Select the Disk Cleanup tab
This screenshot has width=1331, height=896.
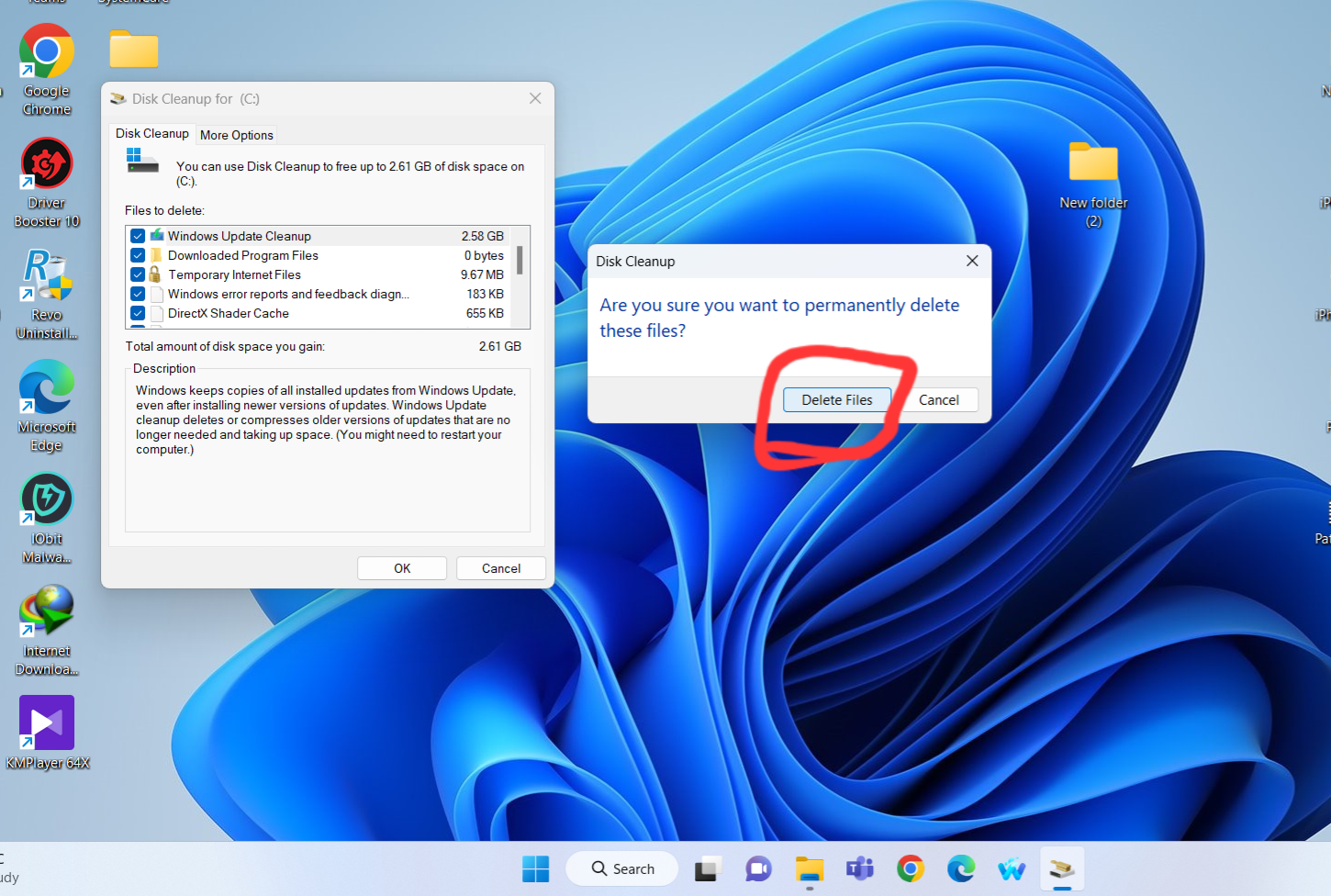(152, 134)
